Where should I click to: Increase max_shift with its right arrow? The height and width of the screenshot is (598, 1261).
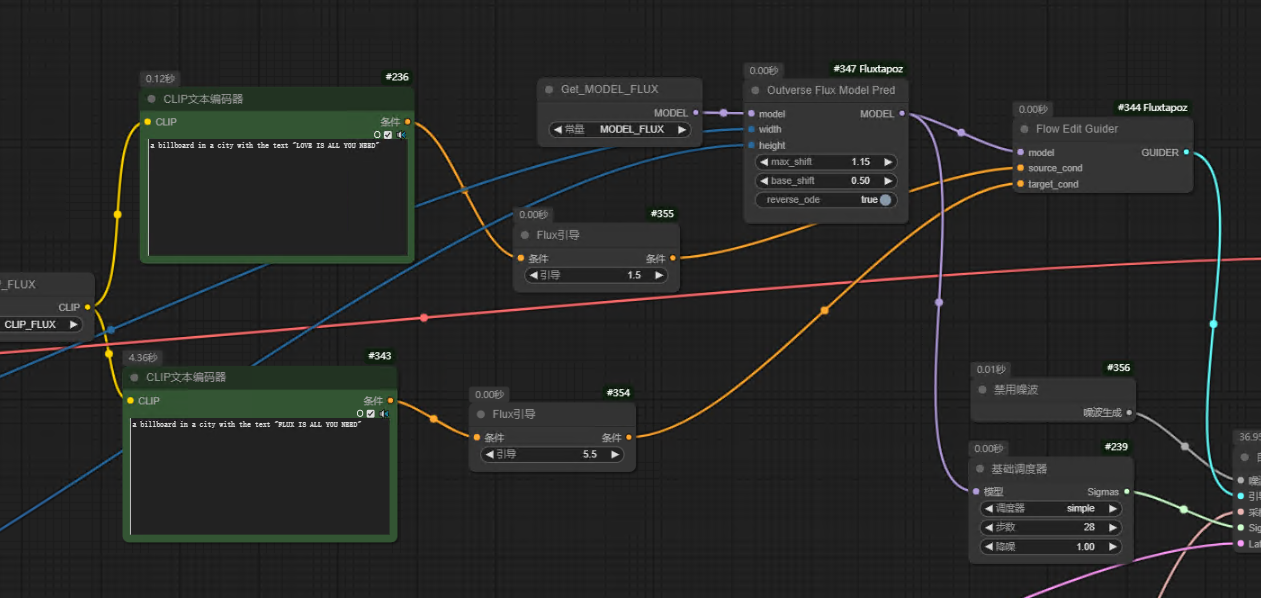(887, 162)
